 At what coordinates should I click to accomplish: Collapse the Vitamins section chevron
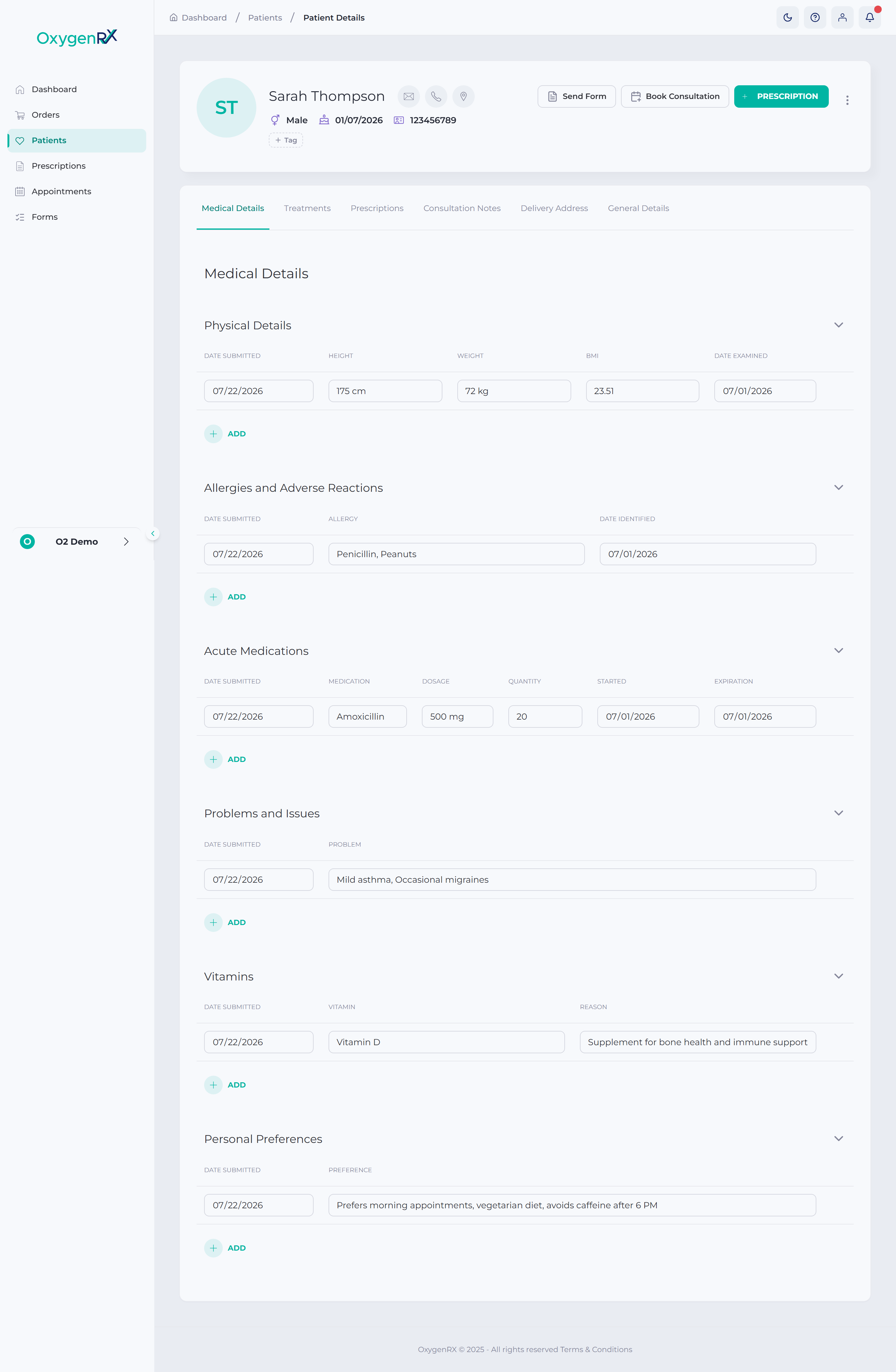pyautogui.click(x=838, y=976)
